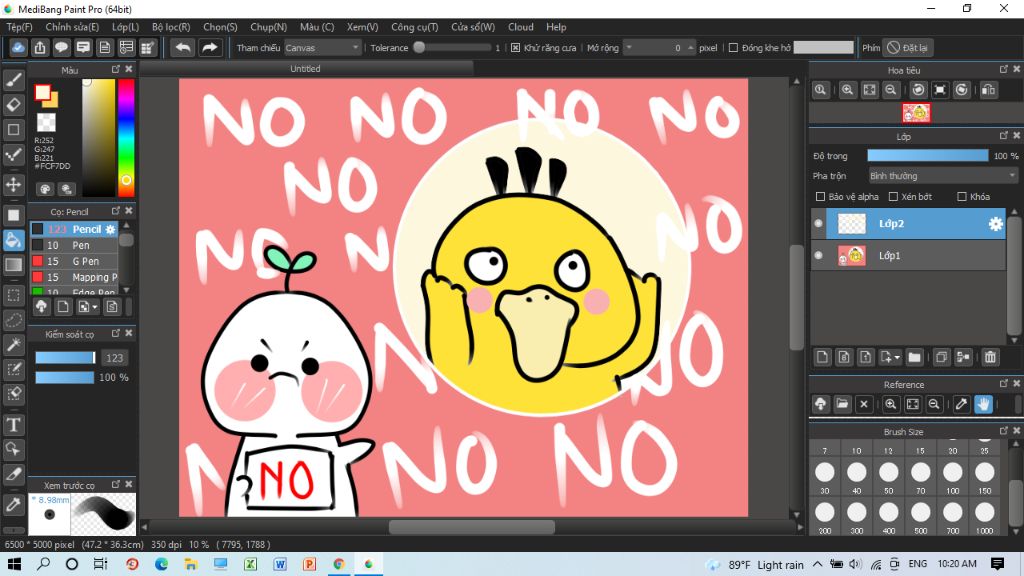Click the cloud save icon in toolbar
Viewport: 1024px width, 576px height.
[18, 48]
